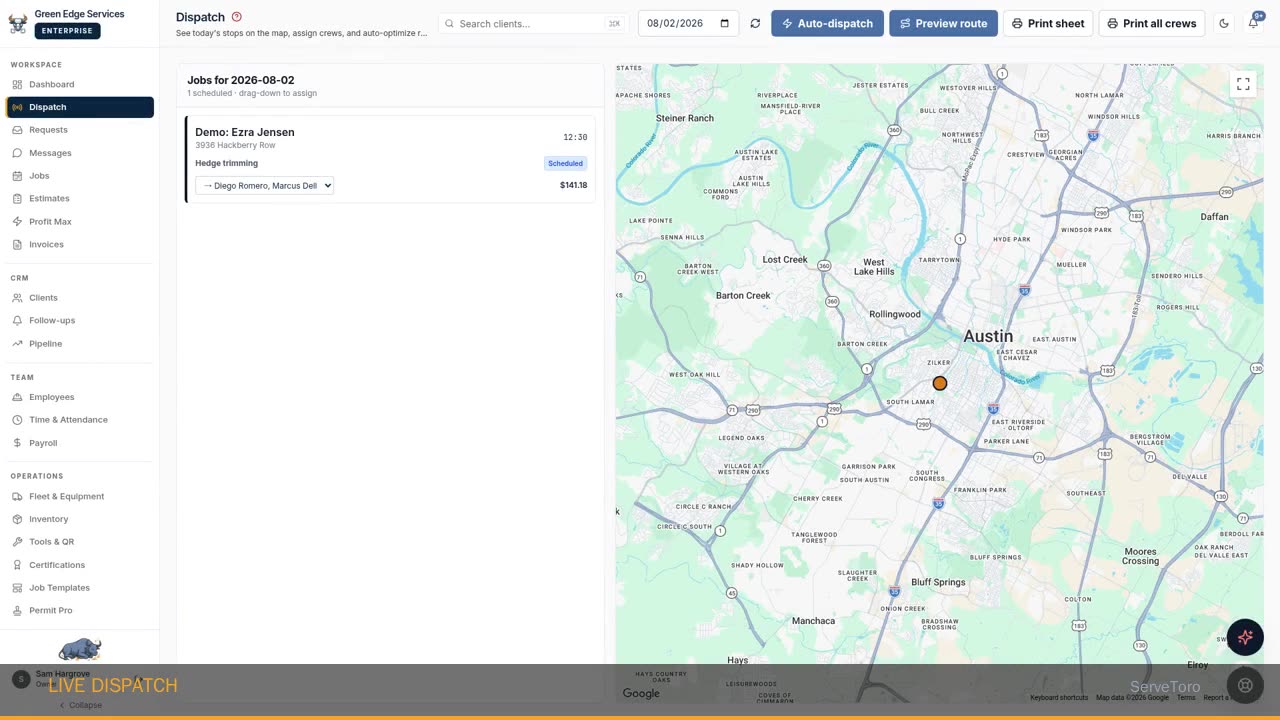Click the Scheduled status badge

coord(565,163)
